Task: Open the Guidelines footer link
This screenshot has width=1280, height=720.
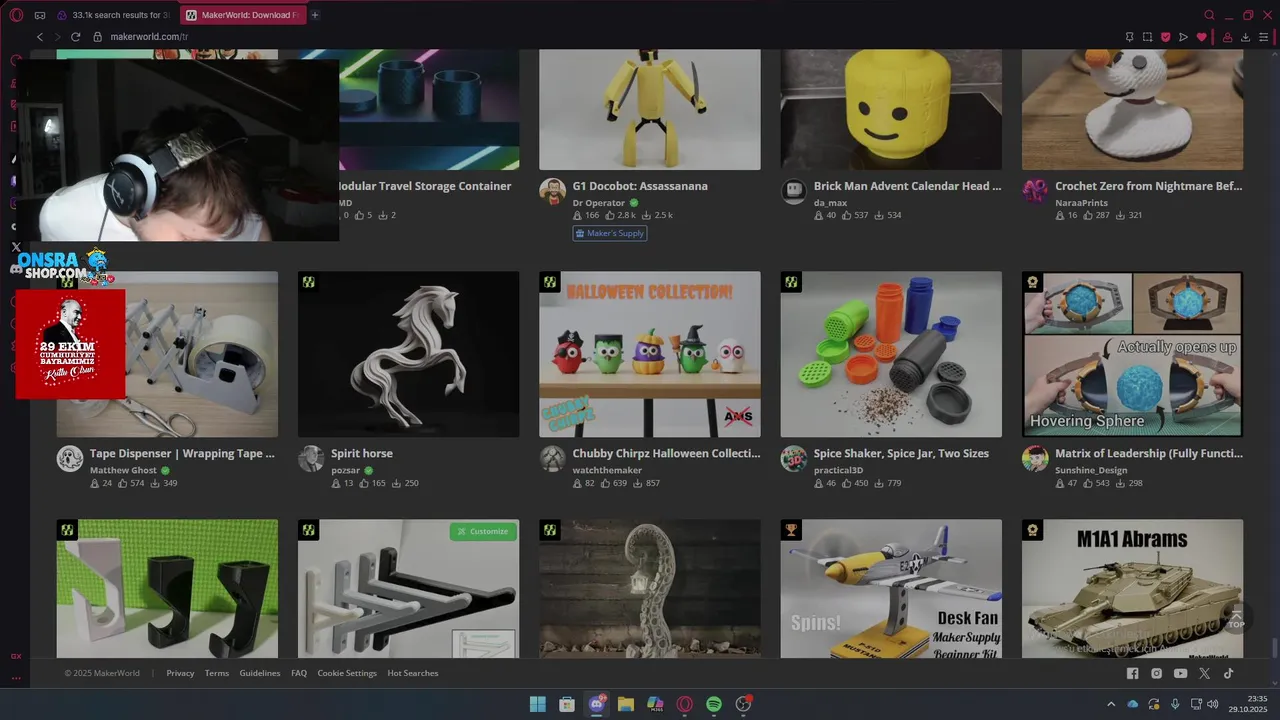Action: [x=260, y=673]
